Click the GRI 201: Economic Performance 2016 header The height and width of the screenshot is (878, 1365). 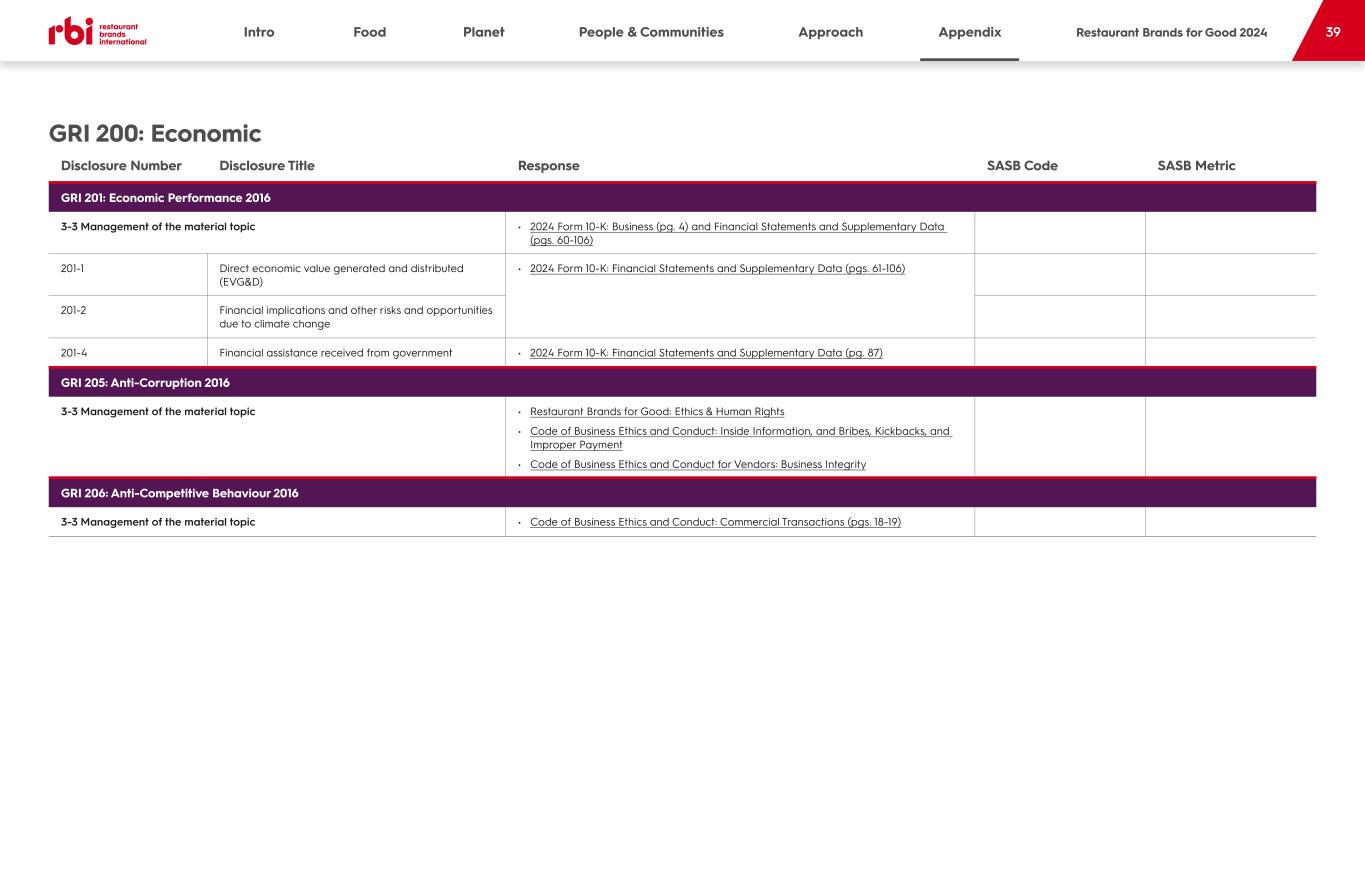tap(166, 198)
